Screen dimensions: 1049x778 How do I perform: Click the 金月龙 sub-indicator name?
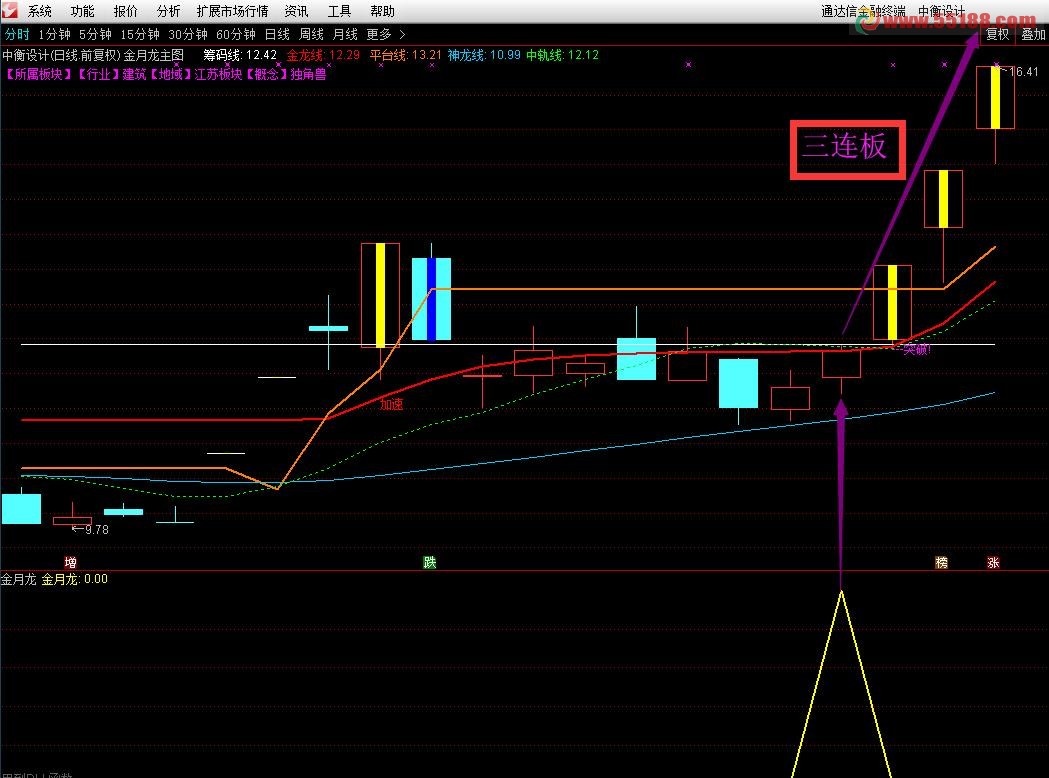click(x=18, y=579)
